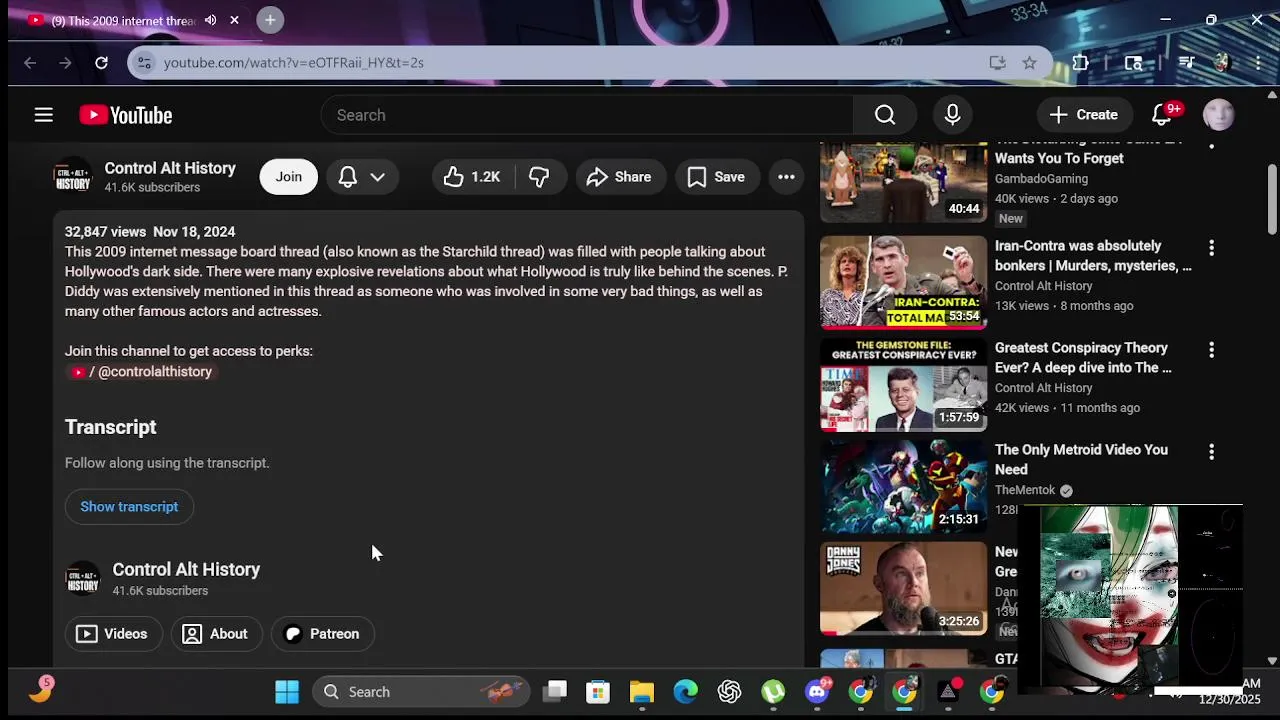Open the YouTube account avatar menu
The image size is (1280, 720).
(1219, 115)
